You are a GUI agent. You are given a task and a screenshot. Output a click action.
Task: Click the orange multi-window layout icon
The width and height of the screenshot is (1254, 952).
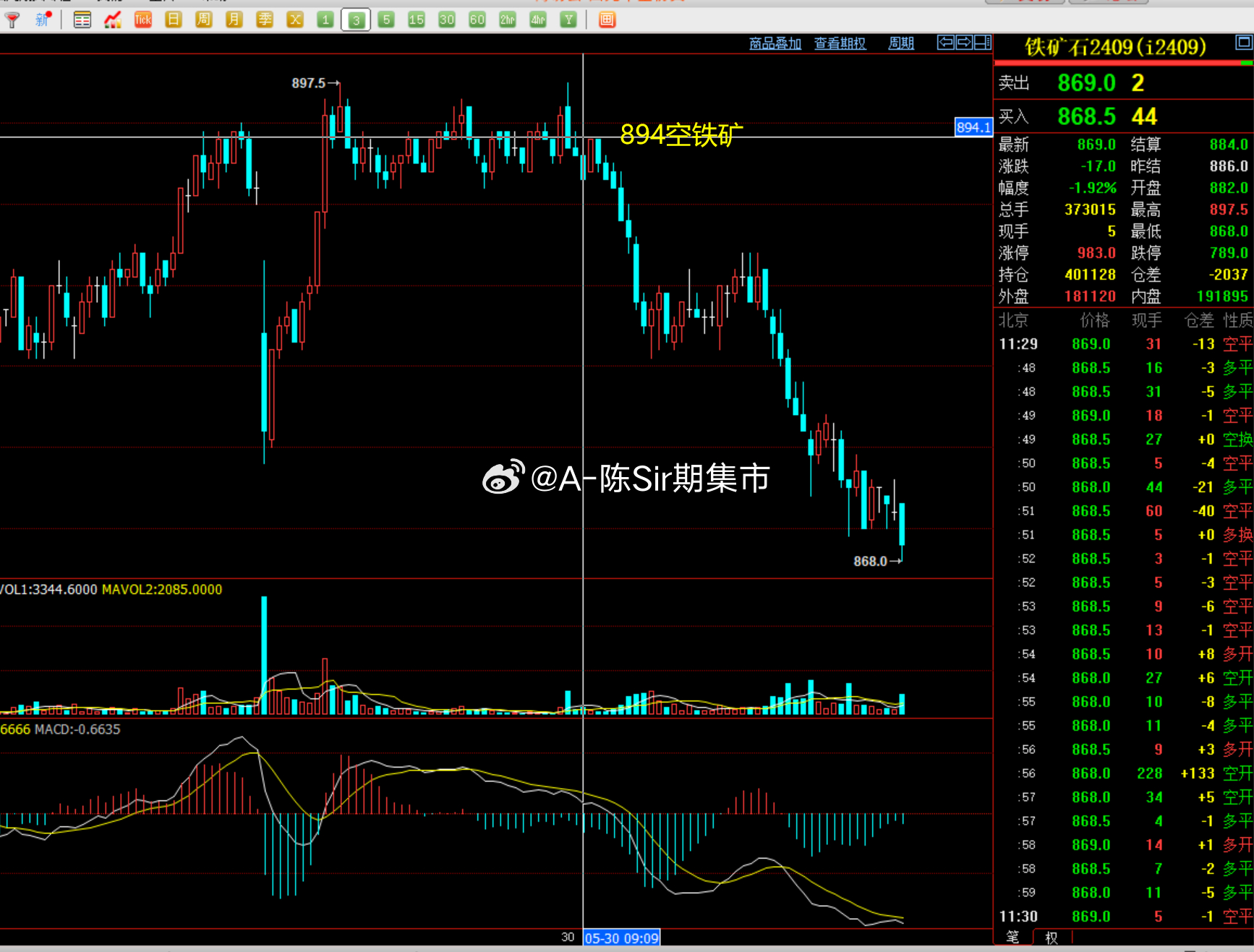click(x=607, y=20)
